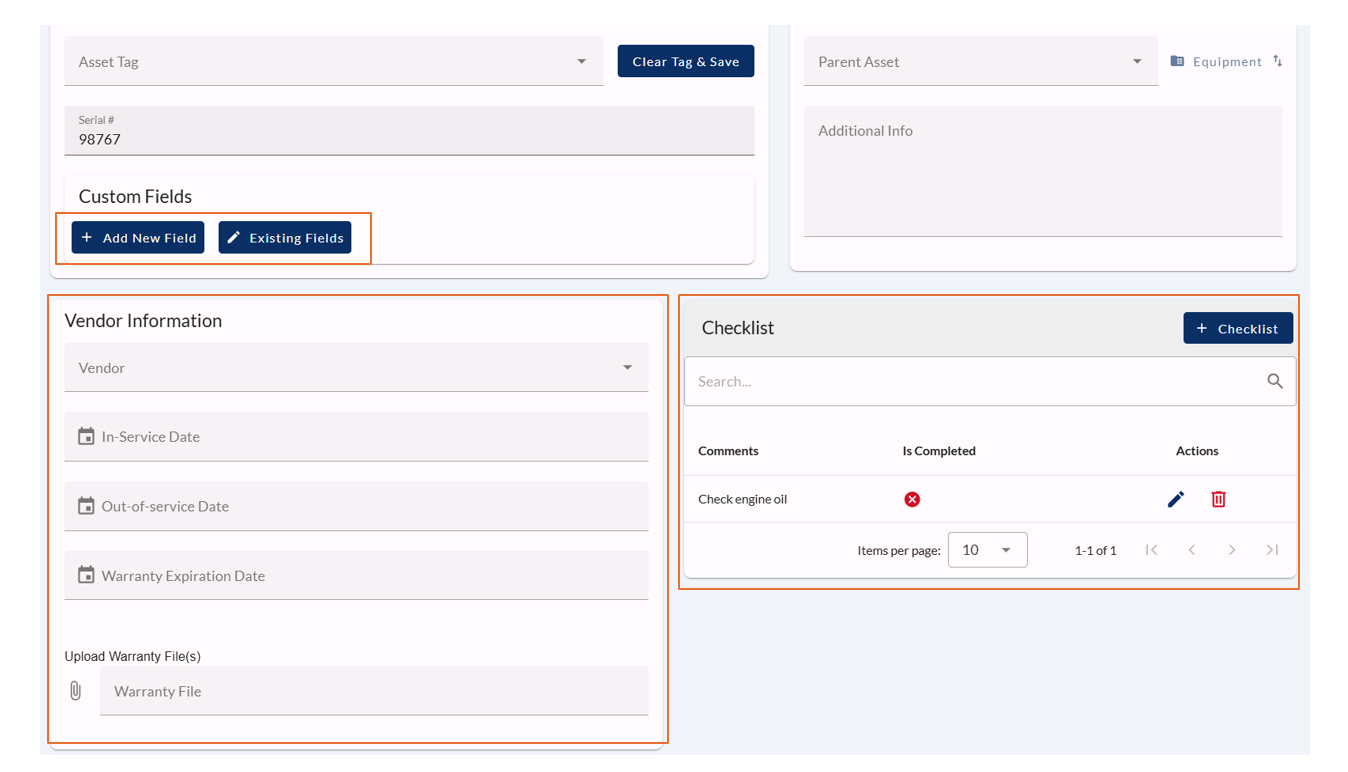The width and height of the screenshot is (1348, 772).
Task: Open the Out-of-service Date calendar icon
Action: point(86,506)
